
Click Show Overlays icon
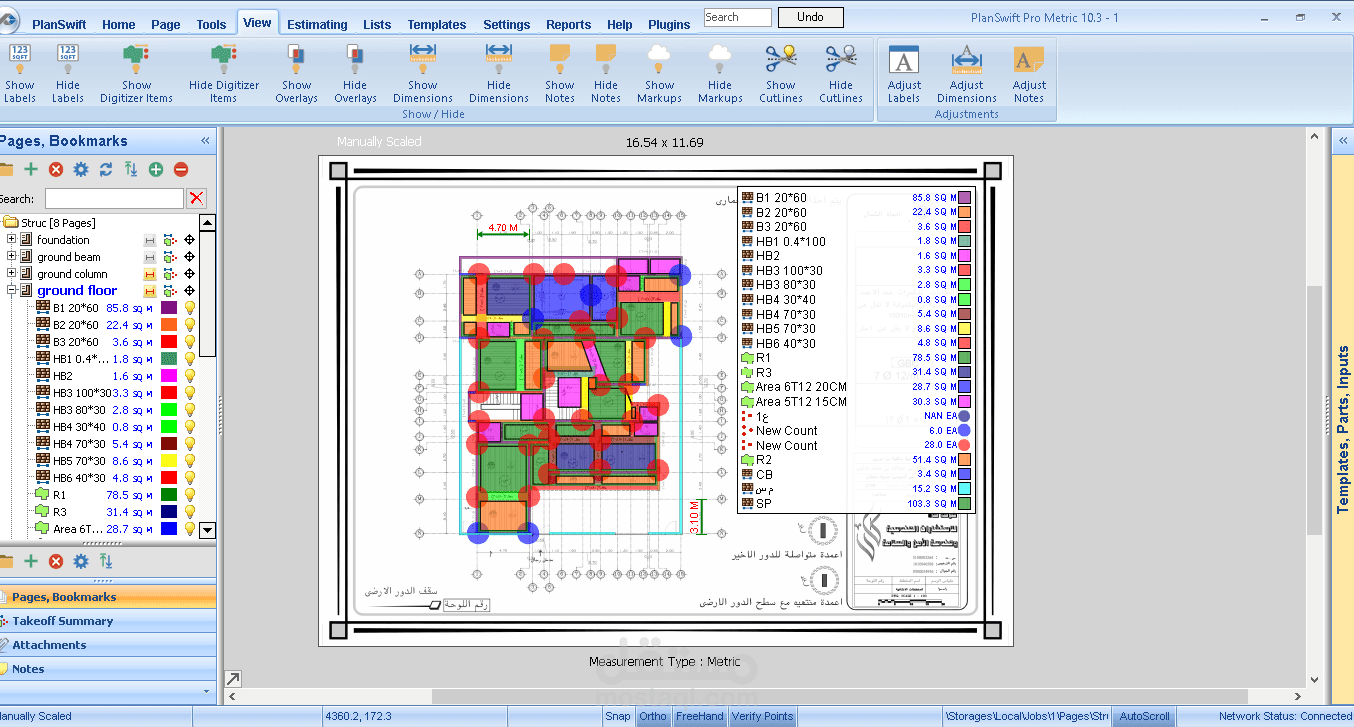click(296, 57)
